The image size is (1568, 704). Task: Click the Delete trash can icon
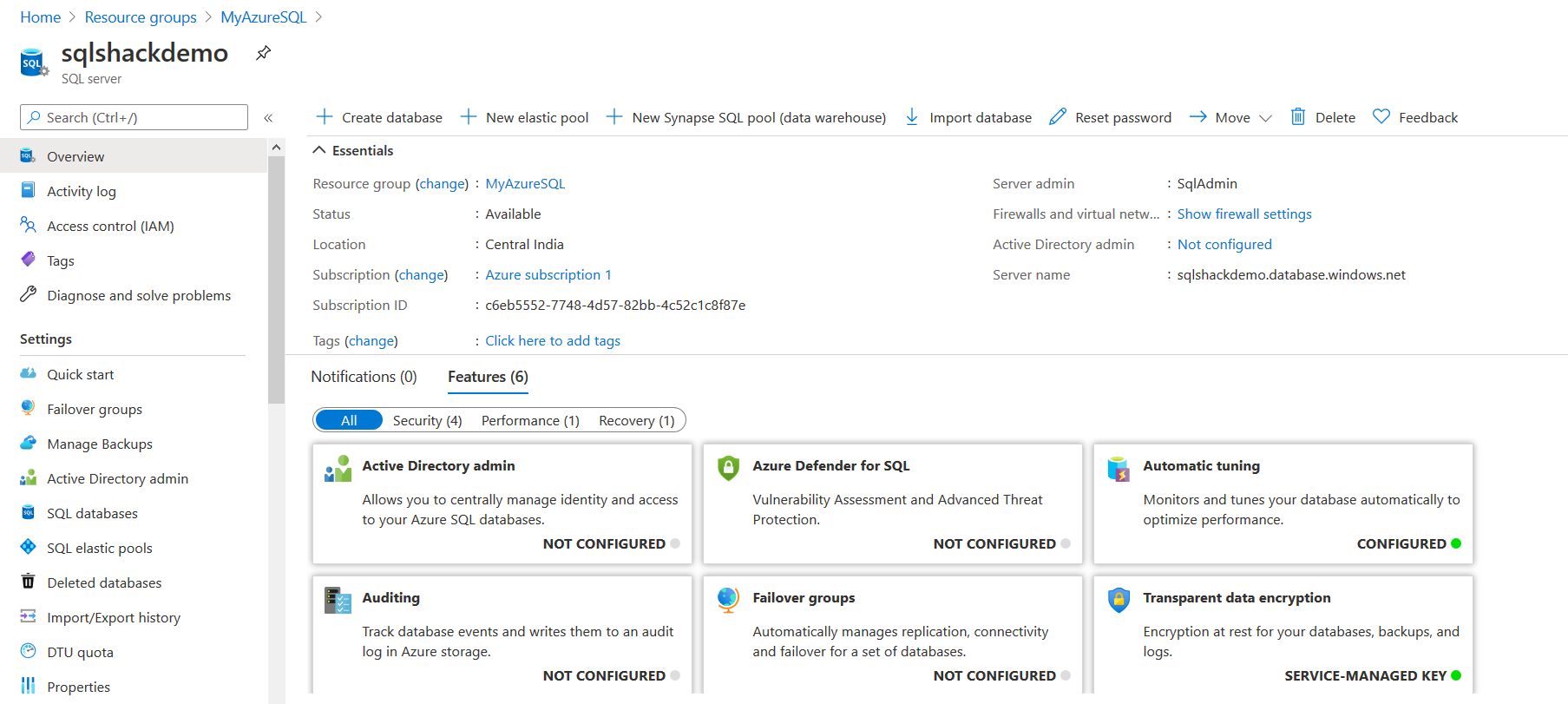[1297, 117]
